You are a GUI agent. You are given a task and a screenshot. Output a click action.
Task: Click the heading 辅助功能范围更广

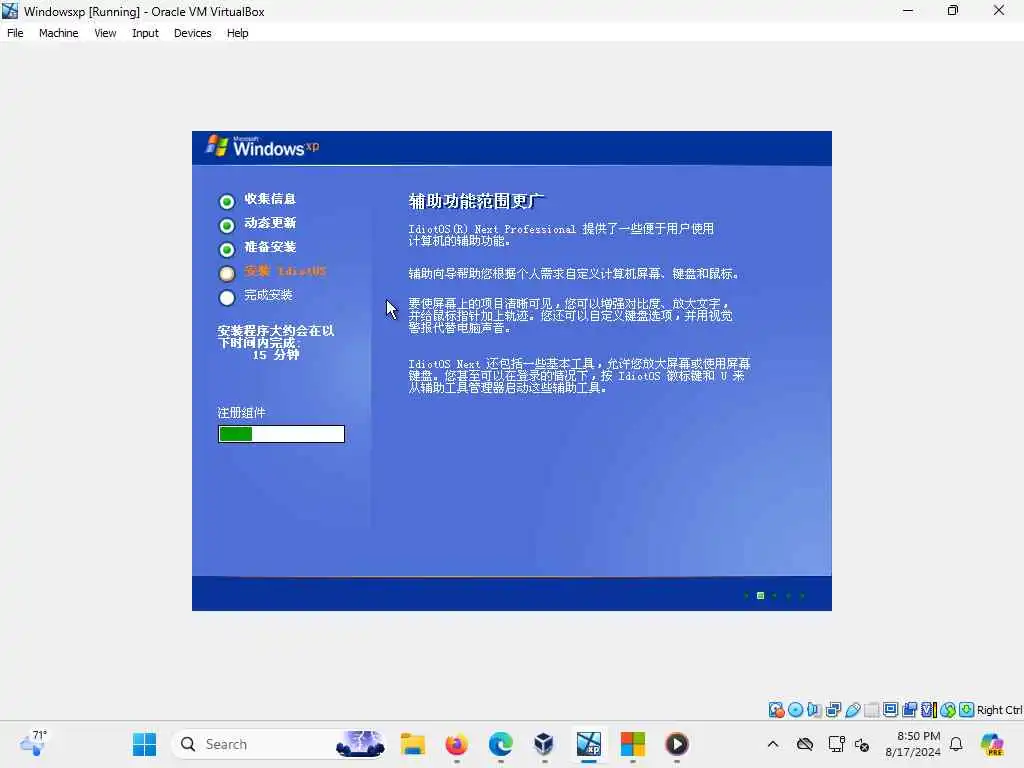coord(476,200)
